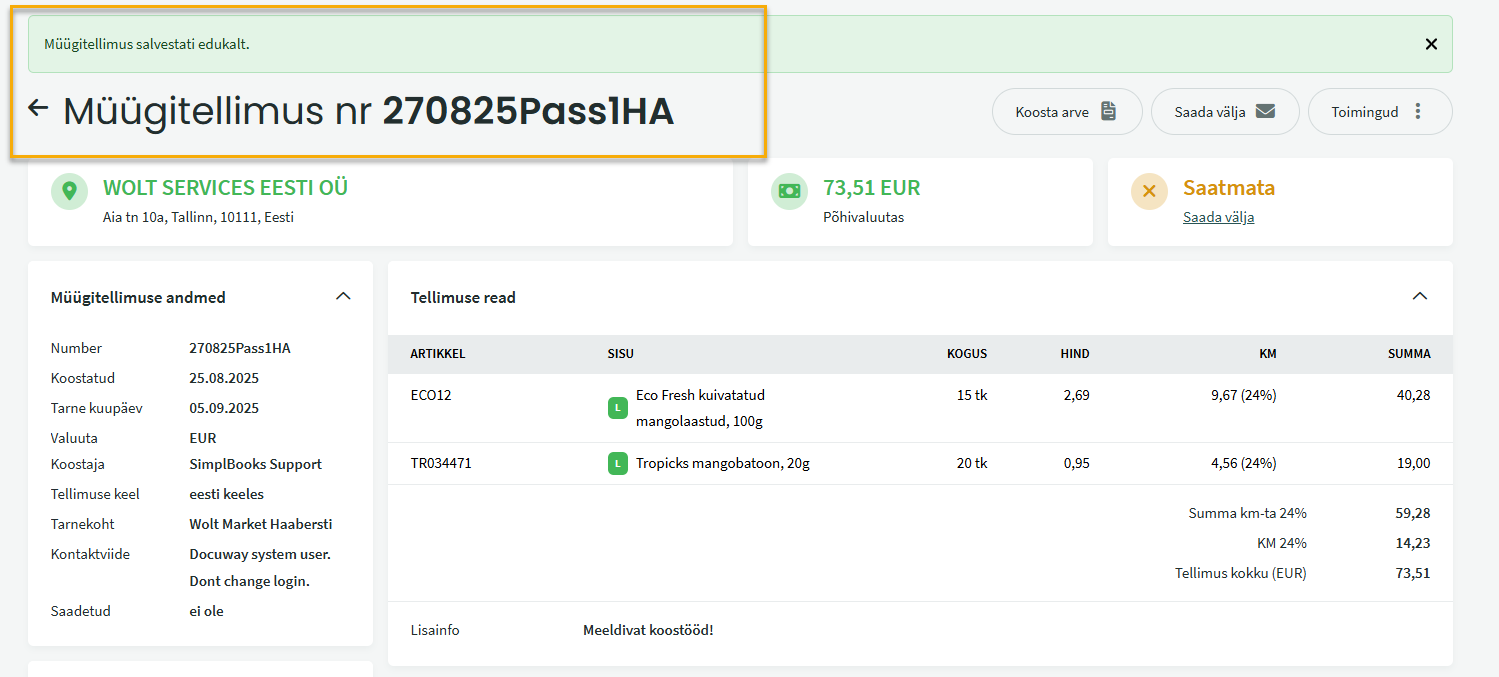This screenshot has height=677, width=1499.
Task: Click the orange X status icon
Action: pyautogui.click(x=1149, y=191)
